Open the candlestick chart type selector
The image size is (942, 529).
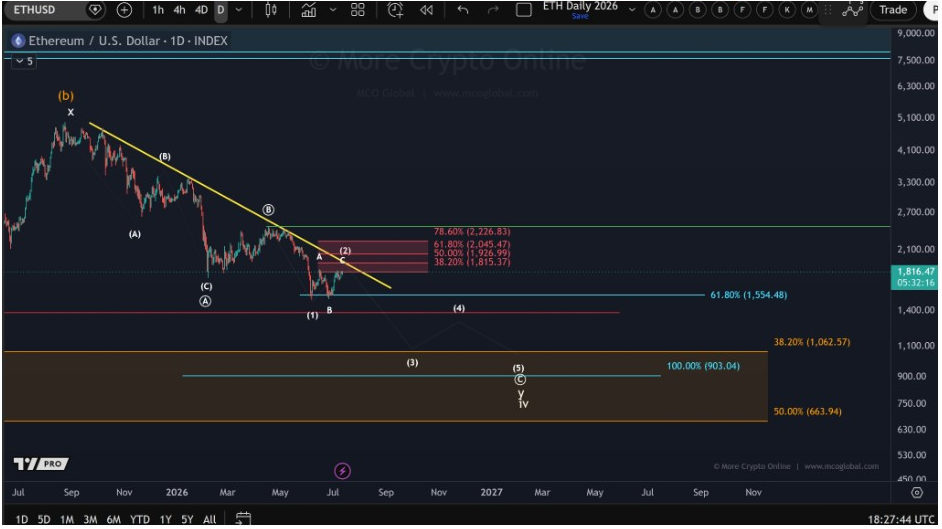coord(271,10)
